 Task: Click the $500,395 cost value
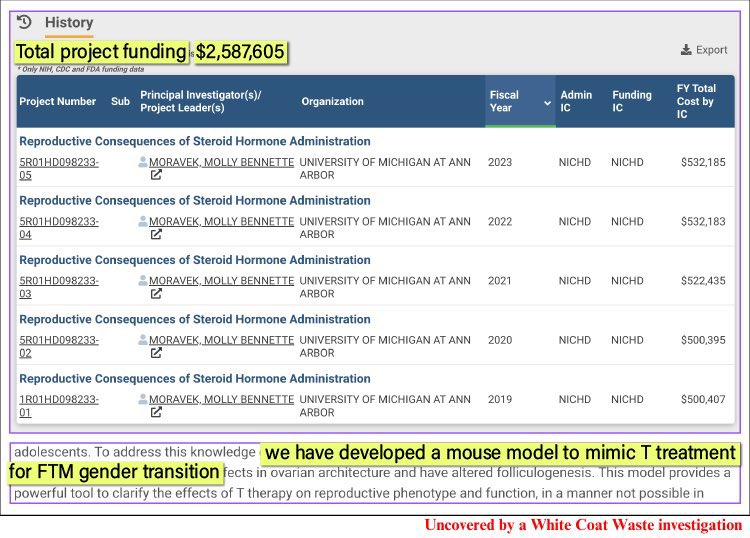tap(703, 340)
